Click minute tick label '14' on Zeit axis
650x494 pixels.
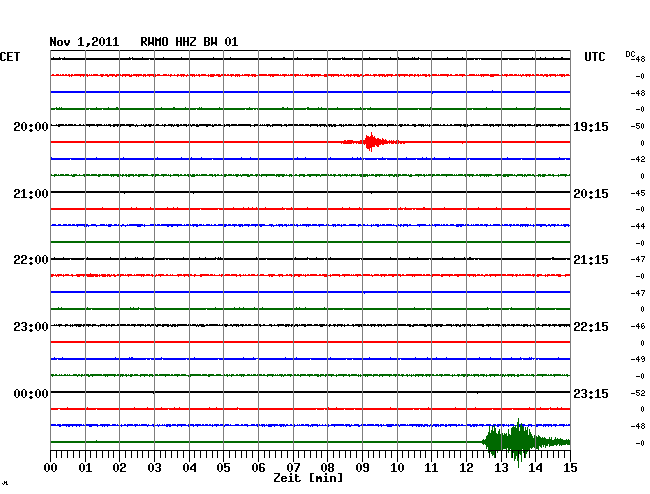point(535,468)
